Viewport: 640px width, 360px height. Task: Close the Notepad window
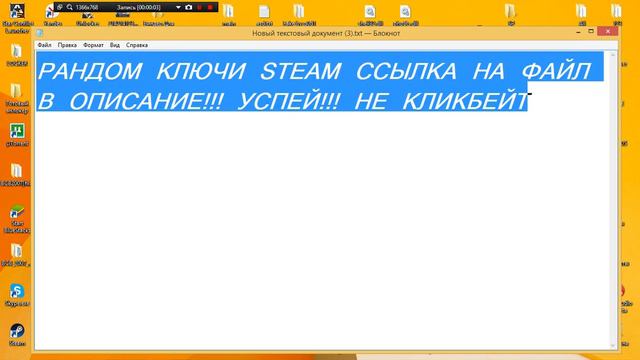coord(608,31)
